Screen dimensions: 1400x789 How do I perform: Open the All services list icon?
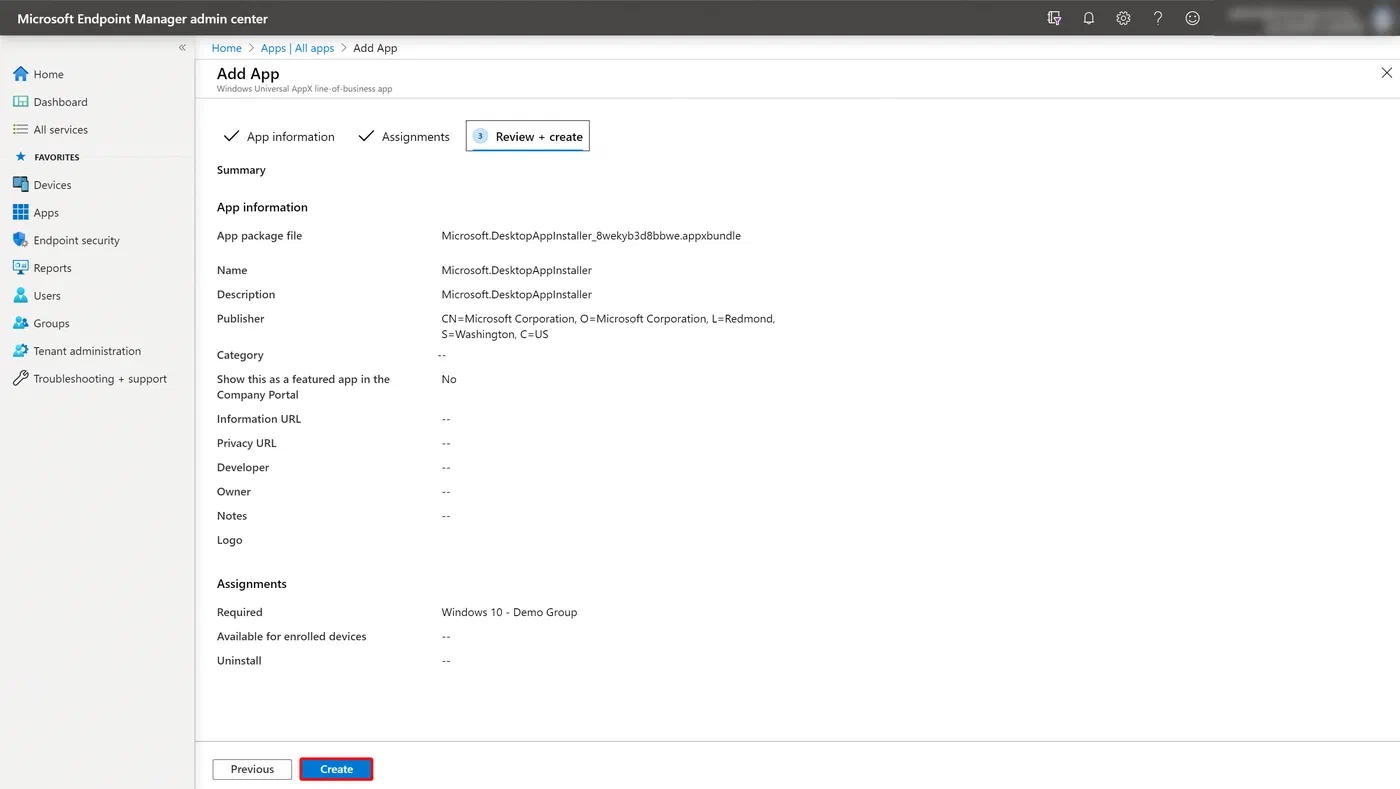tap(20, 130)
